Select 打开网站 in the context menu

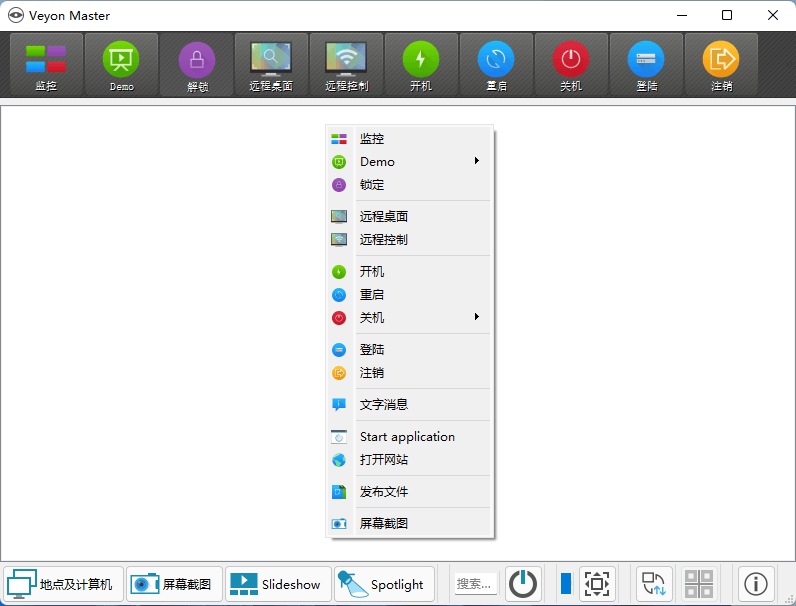point(384,460)
